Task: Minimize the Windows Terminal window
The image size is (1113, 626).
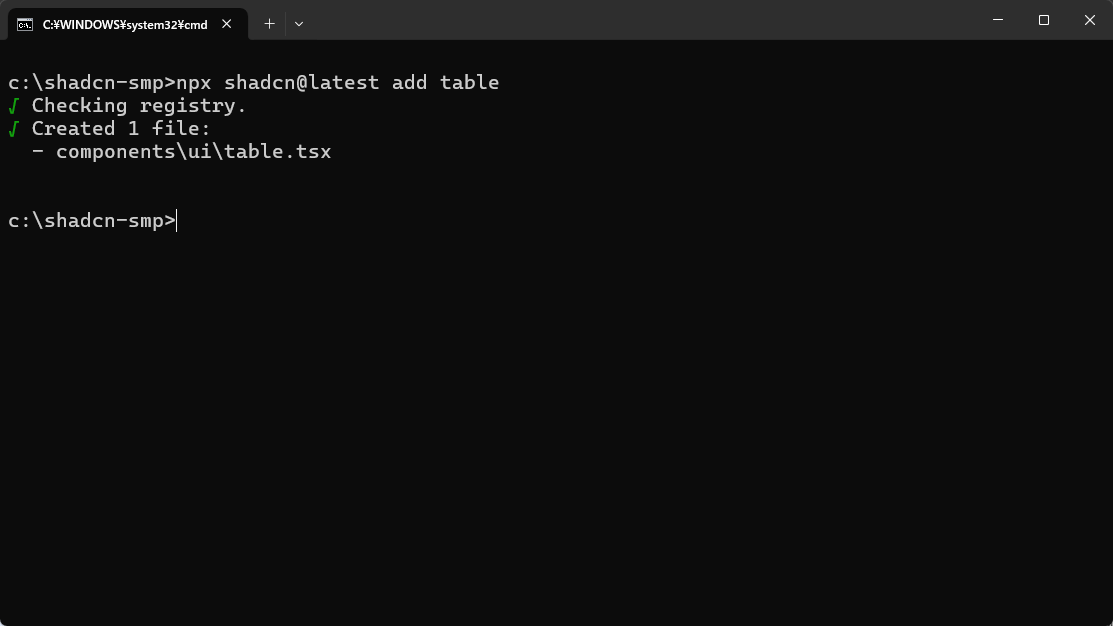Action: (x=997, y=20)
